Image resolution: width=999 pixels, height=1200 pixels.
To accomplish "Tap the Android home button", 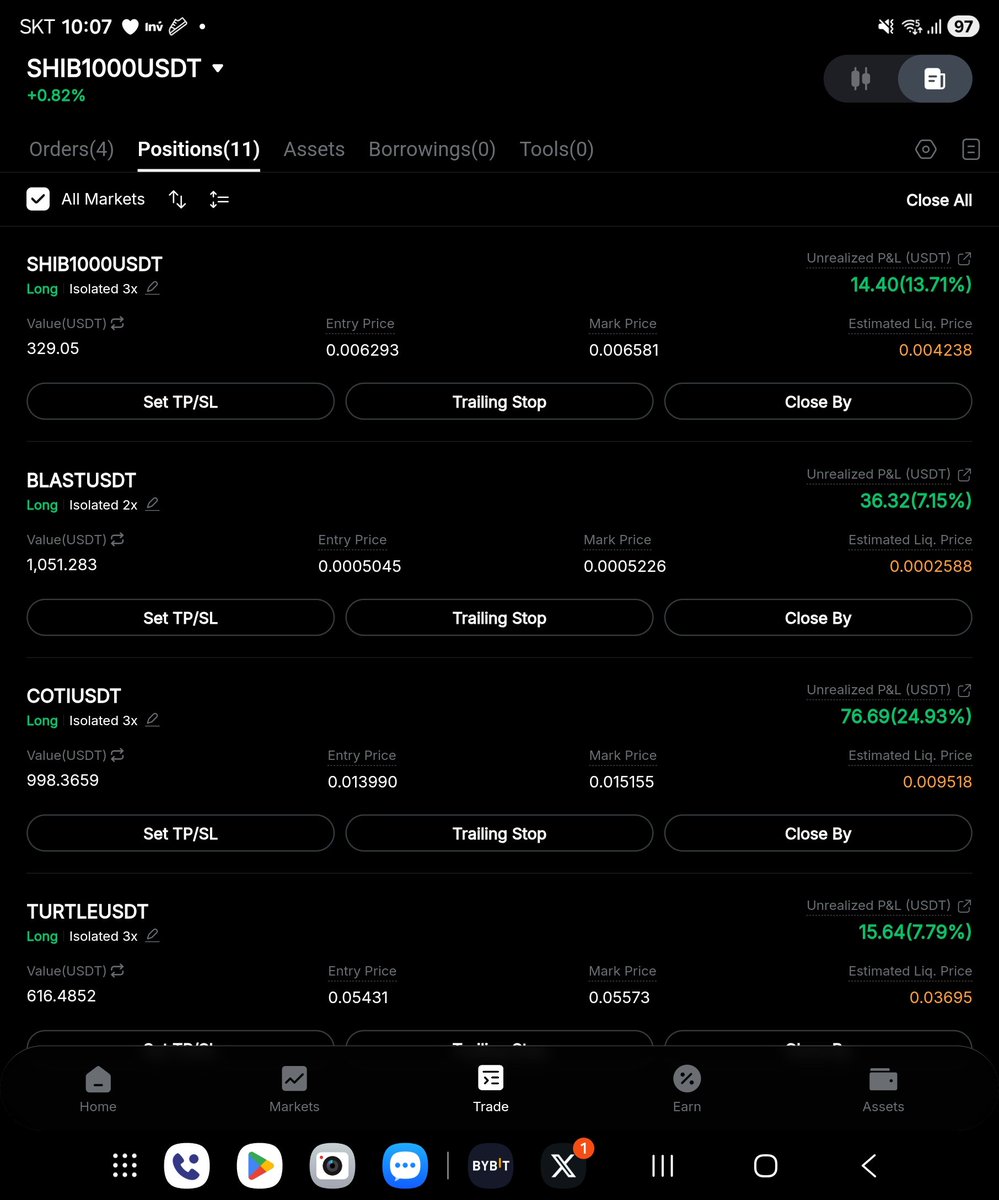I will coord(766,1166).
